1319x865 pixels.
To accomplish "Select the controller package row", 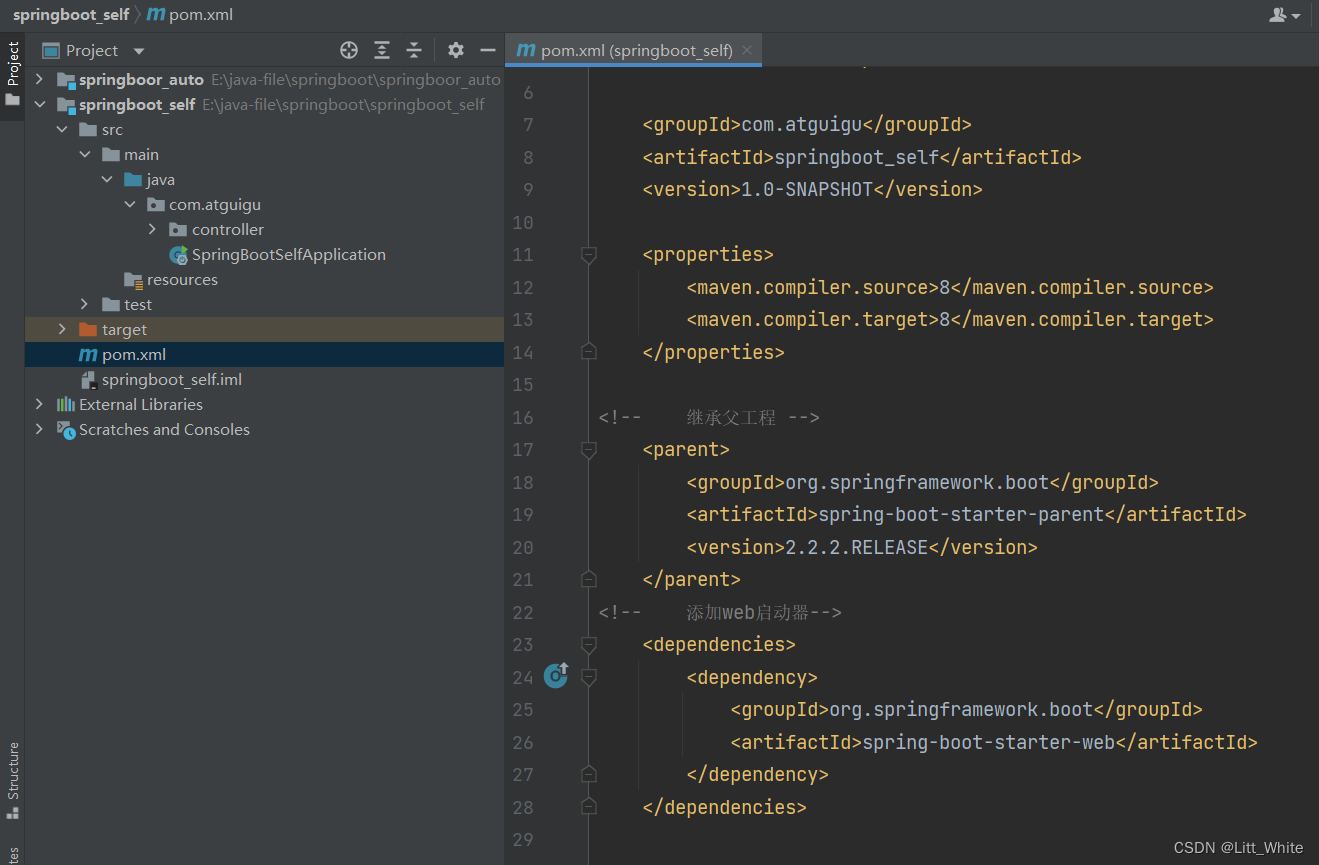I will click(x=264, y=229).
